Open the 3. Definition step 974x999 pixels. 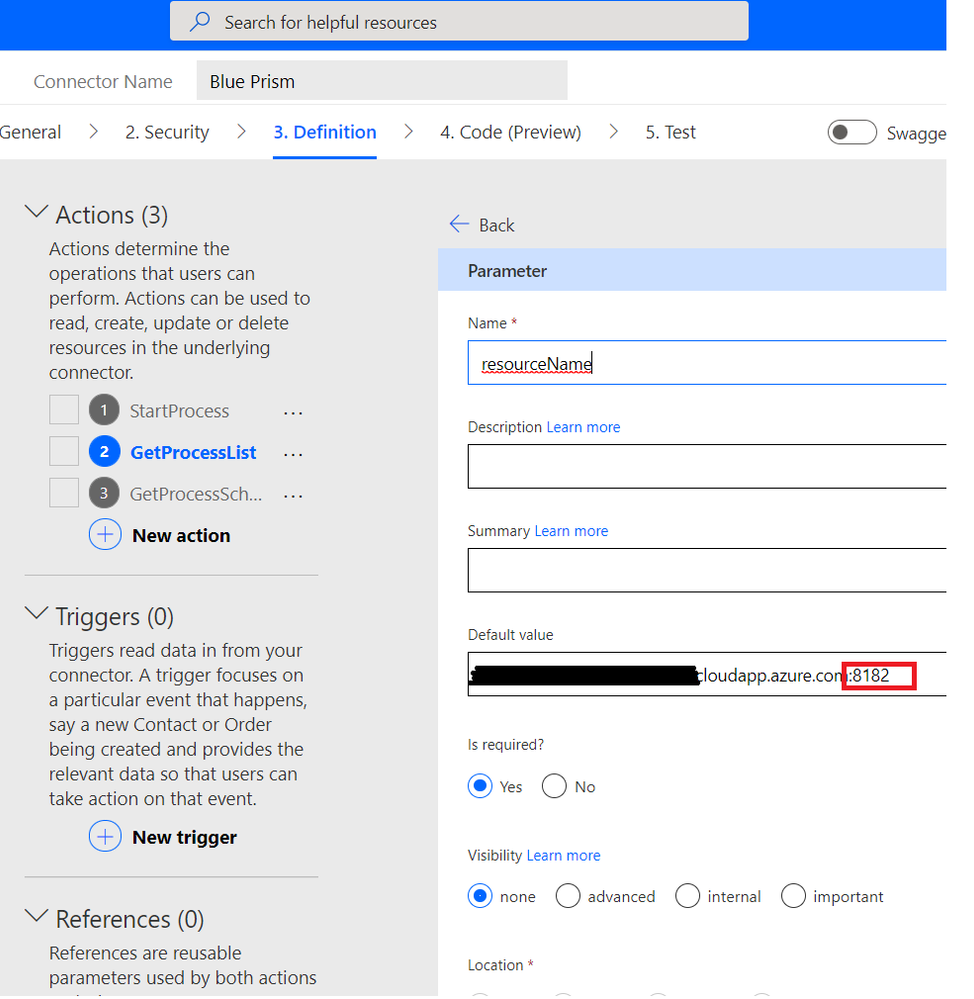tap(325, 132)
